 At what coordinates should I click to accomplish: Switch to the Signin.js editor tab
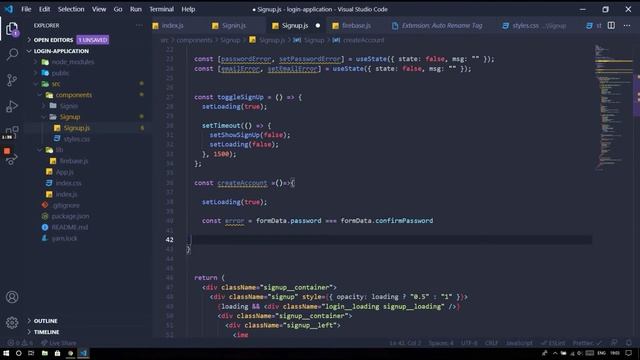tap(233, 25)
